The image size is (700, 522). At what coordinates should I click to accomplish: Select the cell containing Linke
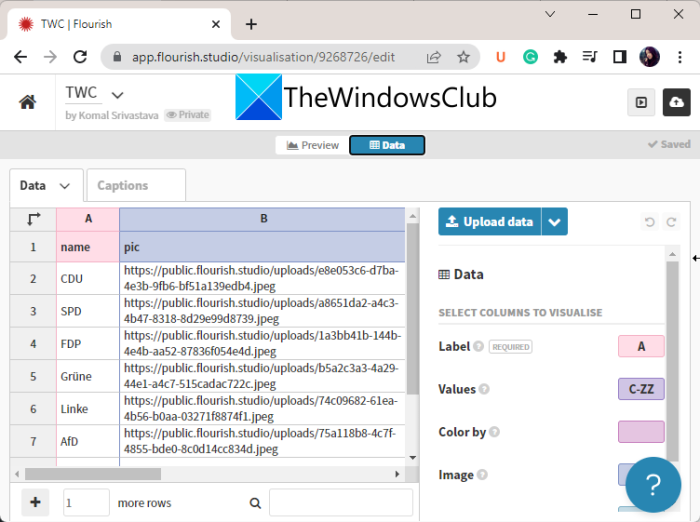(x=88, y=409)
